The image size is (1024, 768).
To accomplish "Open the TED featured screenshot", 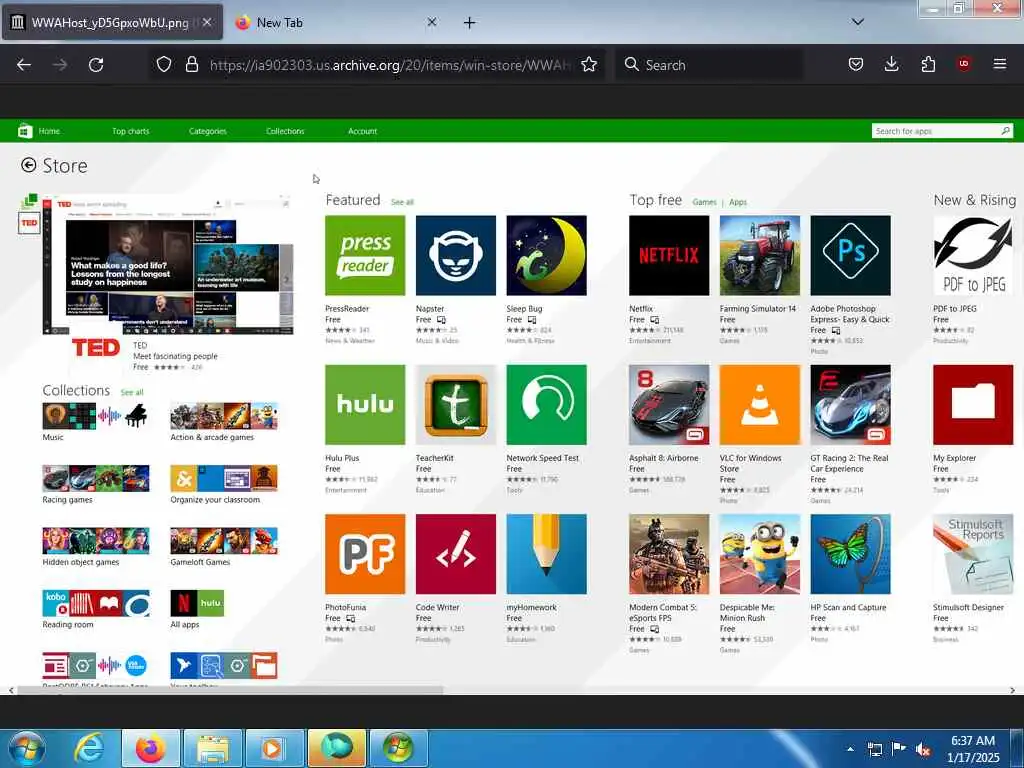I will pos(168,264).
